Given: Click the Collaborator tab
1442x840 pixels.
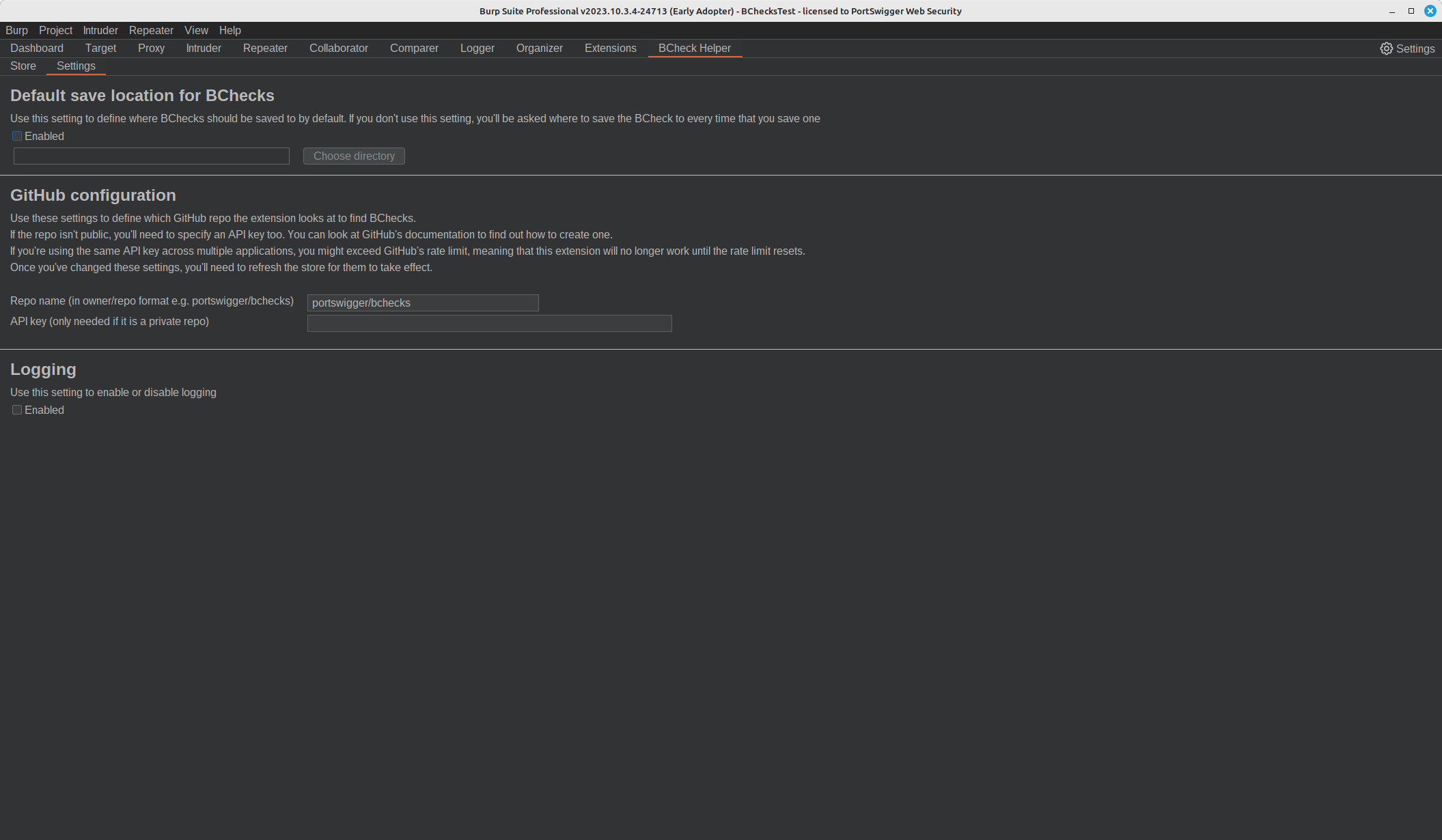Looking at the screenshot, I should [x=338, y=48].
